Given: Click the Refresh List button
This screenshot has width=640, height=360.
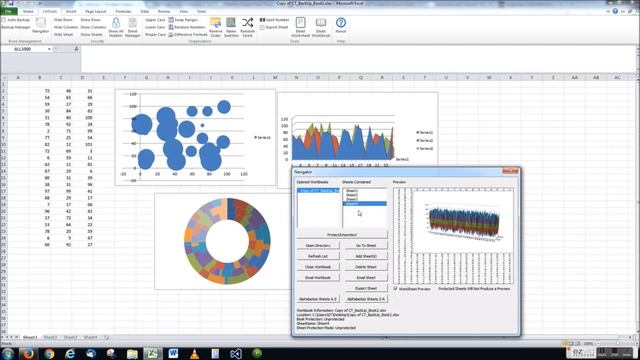Looking at the screenshot, I should click(x=318, y=256).
